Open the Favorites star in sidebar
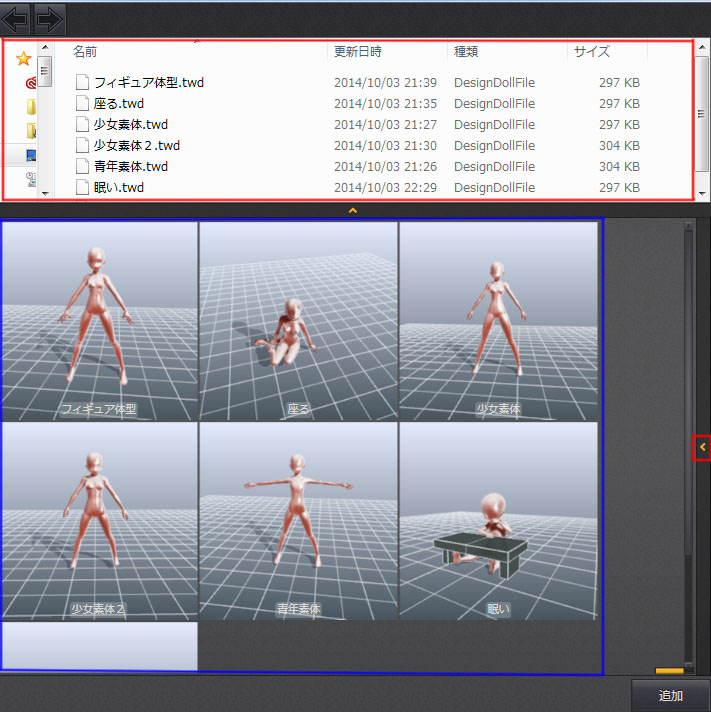 (24, 60)
